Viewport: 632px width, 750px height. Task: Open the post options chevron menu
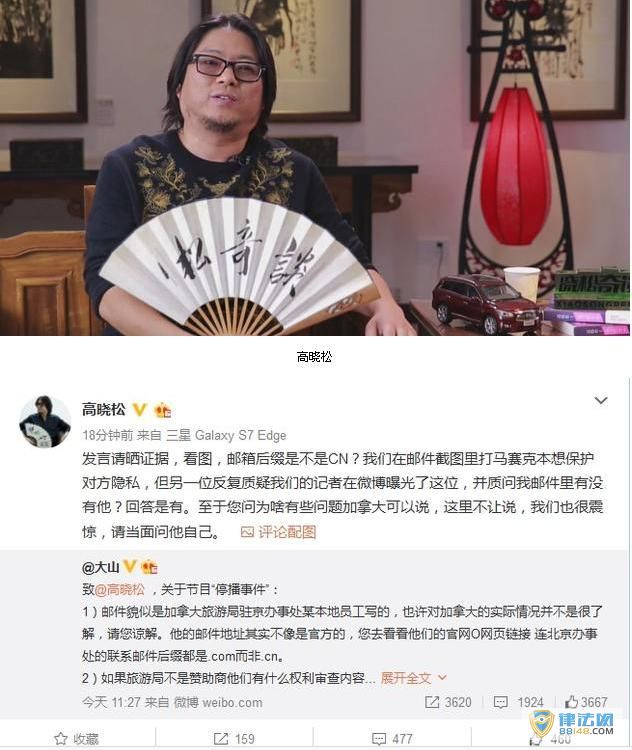point(600,400)
